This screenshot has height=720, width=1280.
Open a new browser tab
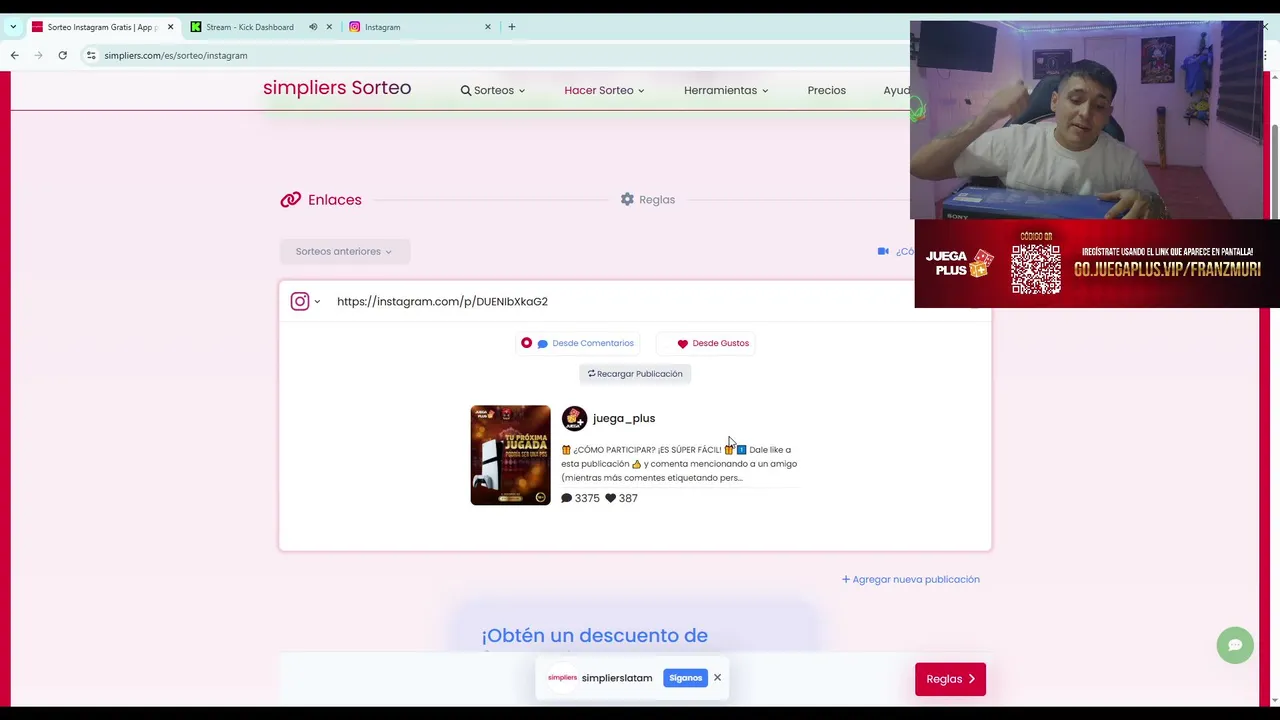click(x=512, y=27)
